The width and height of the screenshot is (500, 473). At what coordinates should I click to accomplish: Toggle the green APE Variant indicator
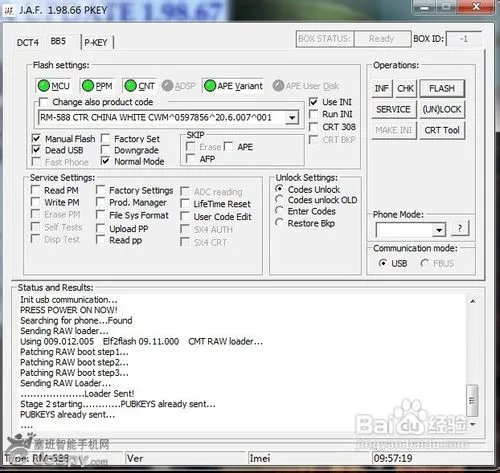(233, 86)
